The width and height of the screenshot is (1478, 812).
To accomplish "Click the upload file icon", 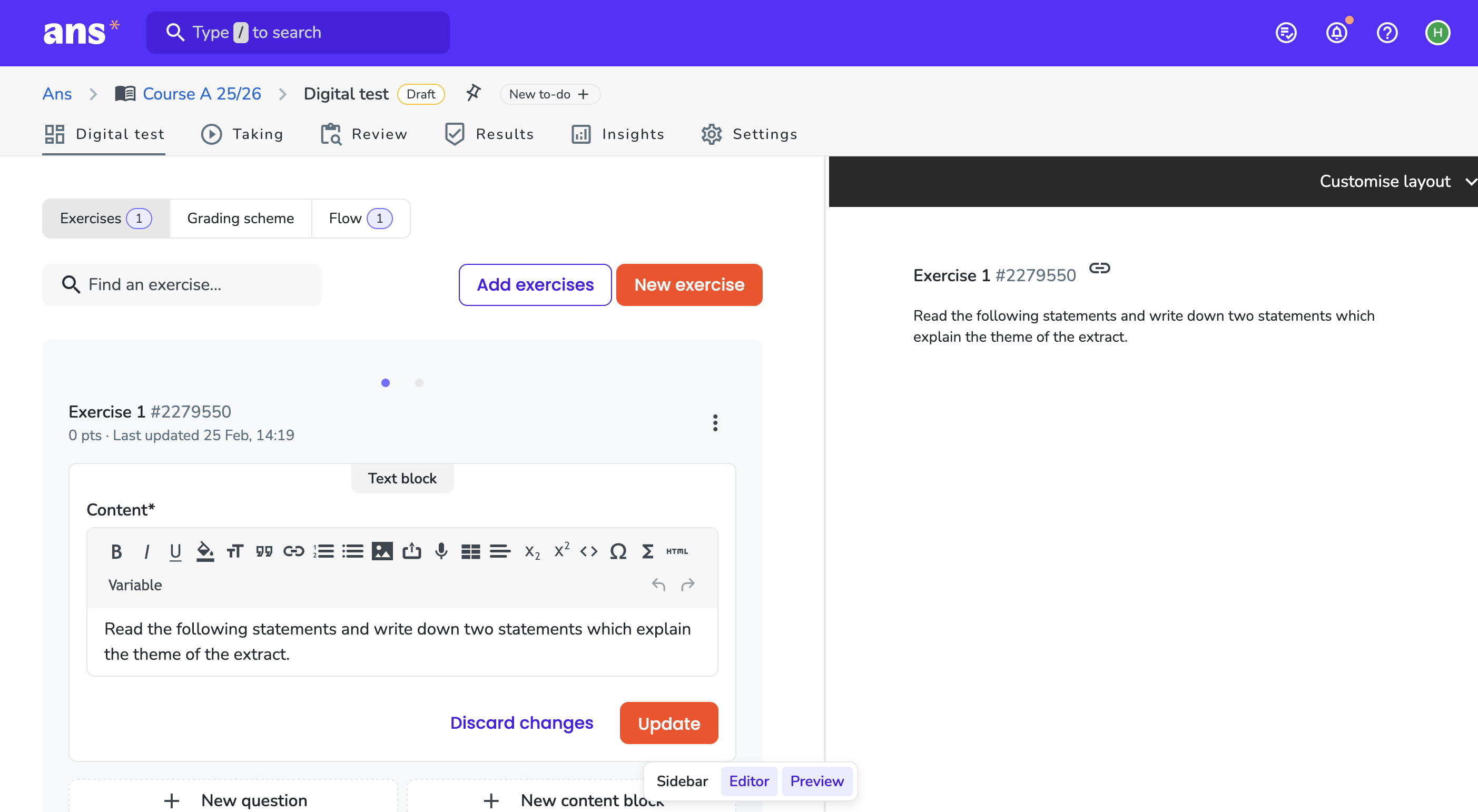I will coord(412,551).
